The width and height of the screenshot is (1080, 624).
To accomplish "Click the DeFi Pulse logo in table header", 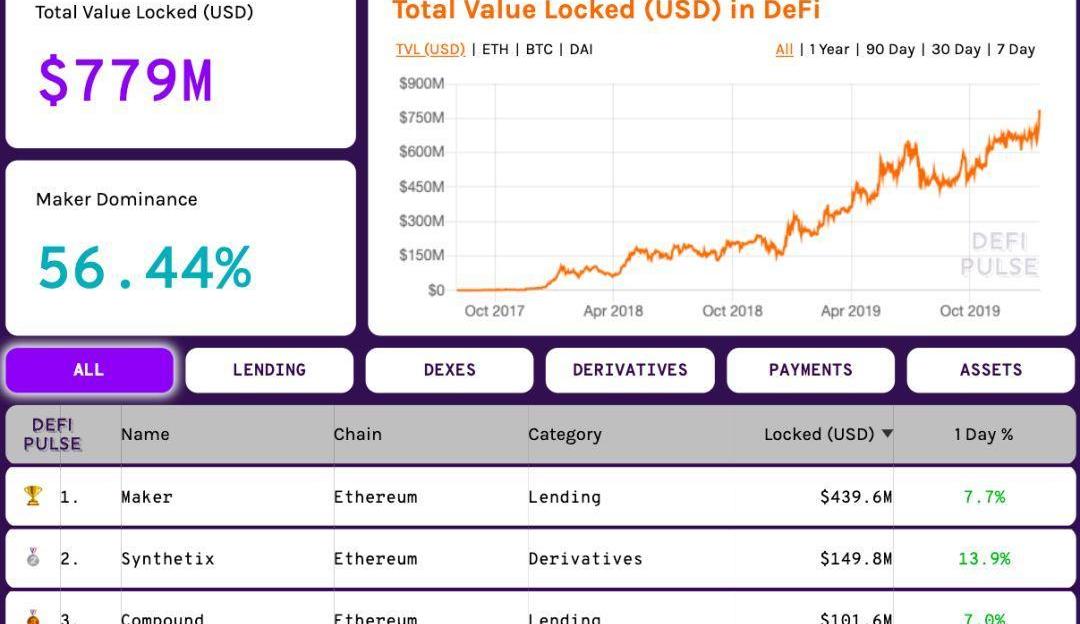I will (x=52, y=435).
